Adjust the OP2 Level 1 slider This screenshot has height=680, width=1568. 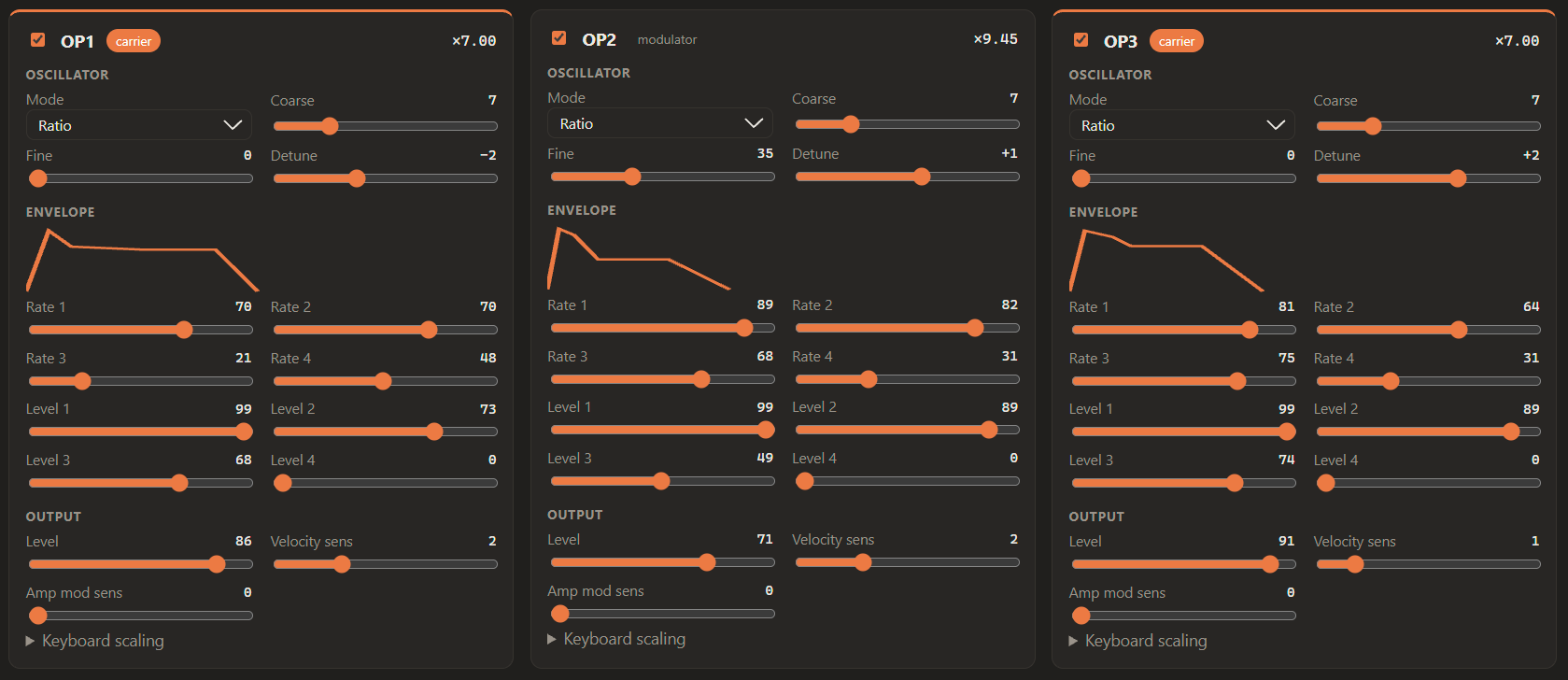pyautogui.click(x=662, y=429)
